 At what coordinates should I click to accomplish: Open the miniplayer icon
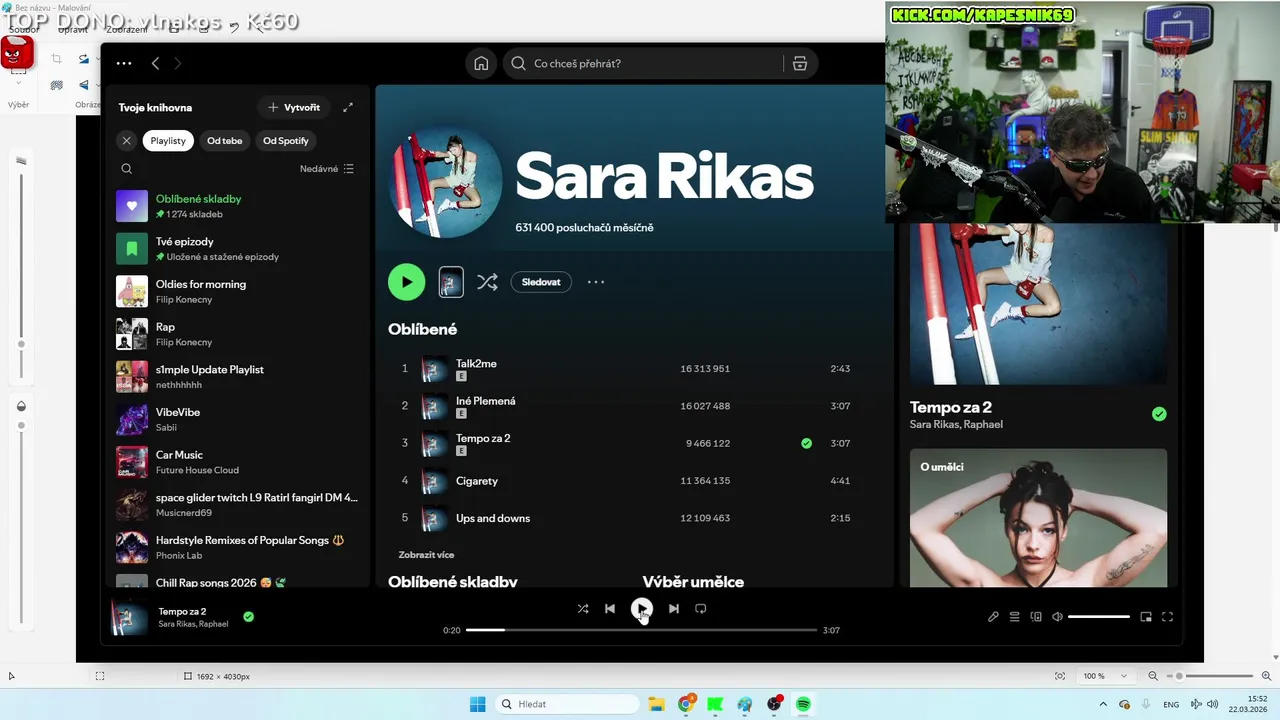click(x=1146, y=617)
